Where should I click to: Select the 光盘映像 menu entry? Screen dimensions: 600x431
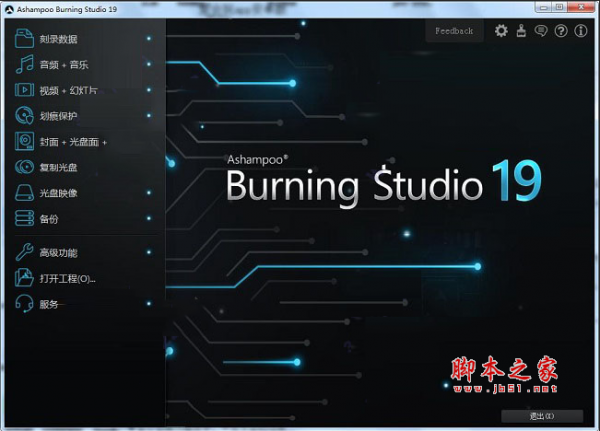tap(85, 193)
